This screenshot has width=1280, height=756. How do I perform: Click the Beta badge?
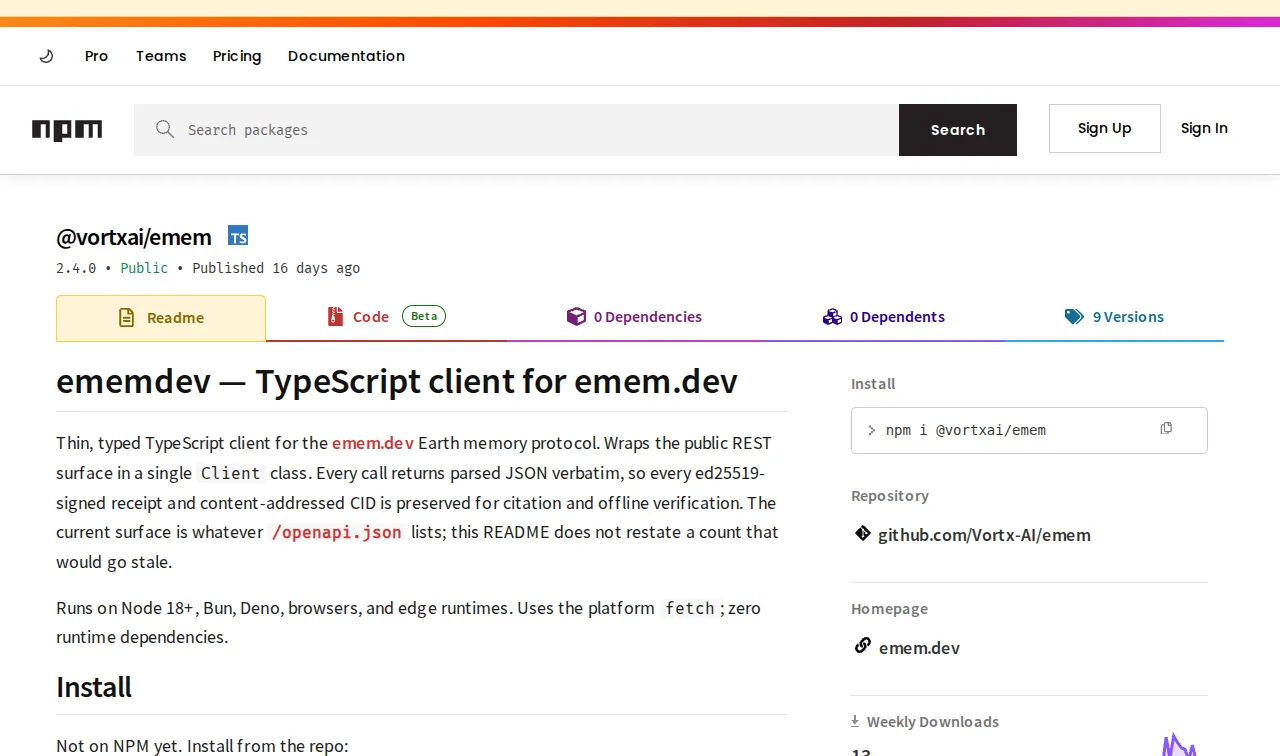click(x=424, y=316)
